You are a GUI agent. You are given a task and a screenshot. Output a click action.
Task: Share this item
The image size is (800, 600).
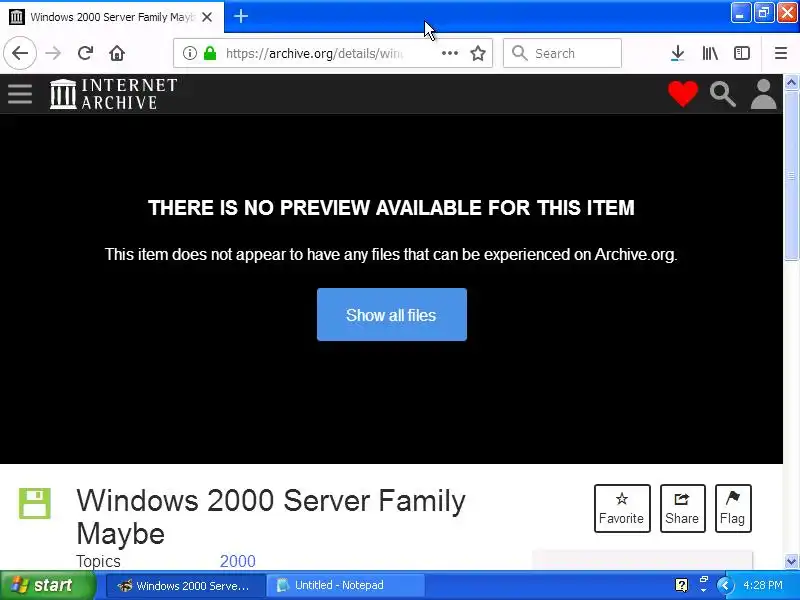click(x=682, y=508)
